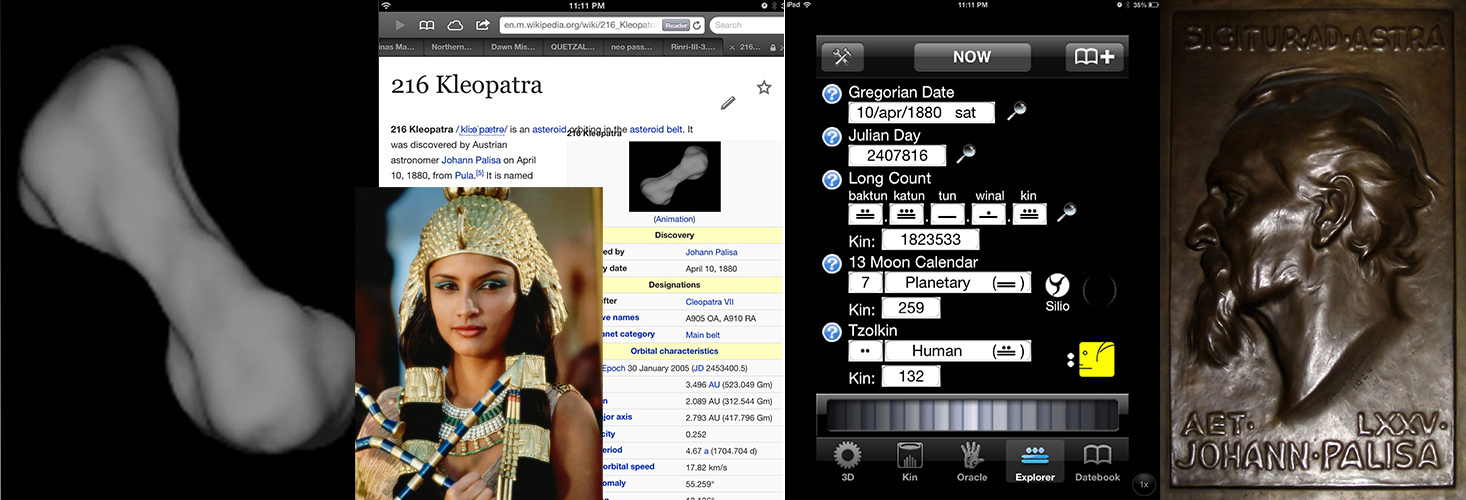Change the Human seal selector
This screenshot has height=500, width=1466.
click(958, 351)
